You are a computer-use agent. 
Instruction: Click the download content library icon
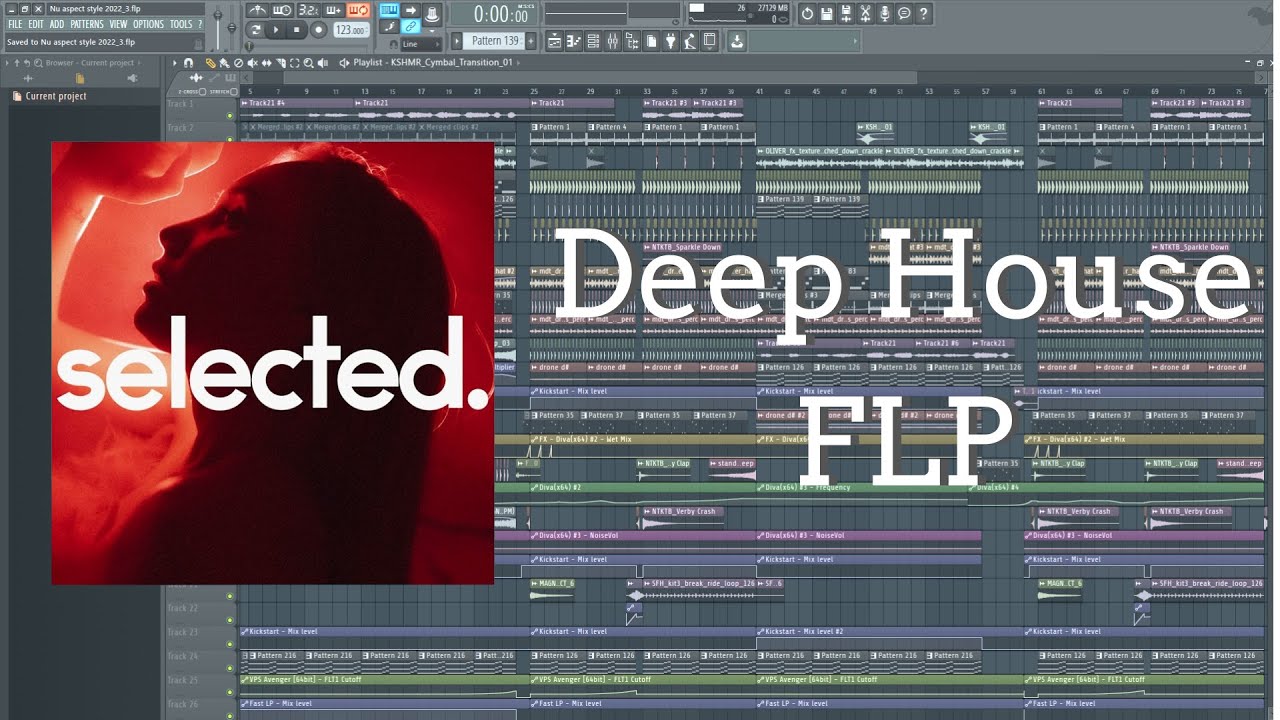737,41
